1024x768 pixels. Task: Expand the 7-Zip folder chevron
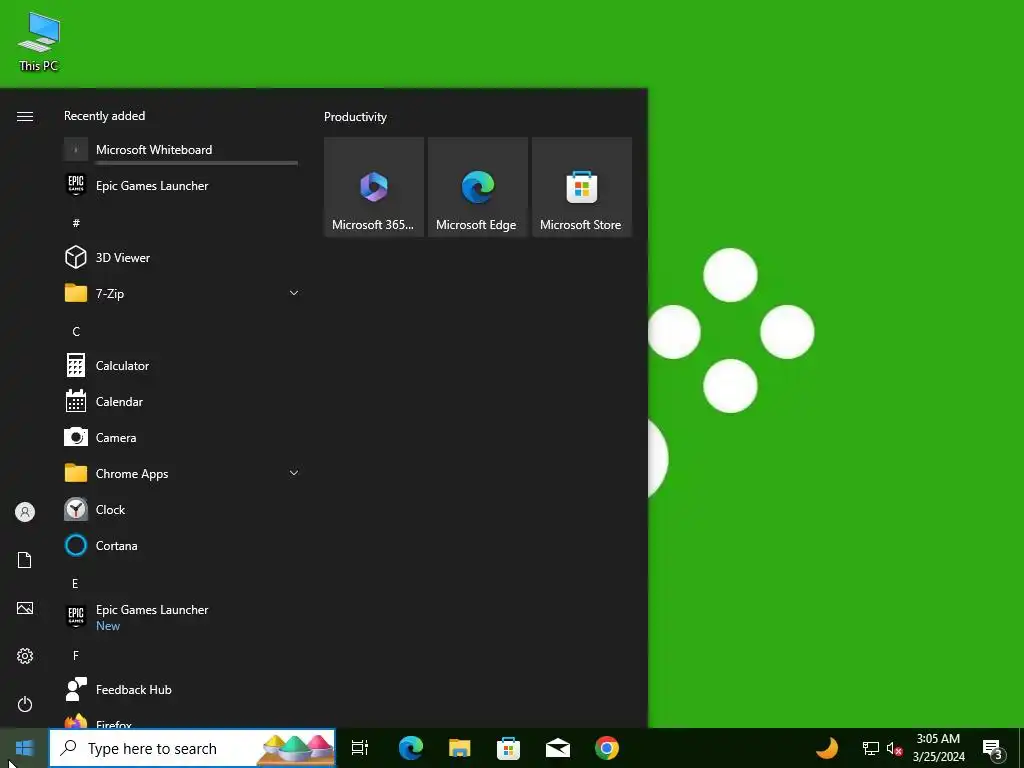(x=294, y=293)
